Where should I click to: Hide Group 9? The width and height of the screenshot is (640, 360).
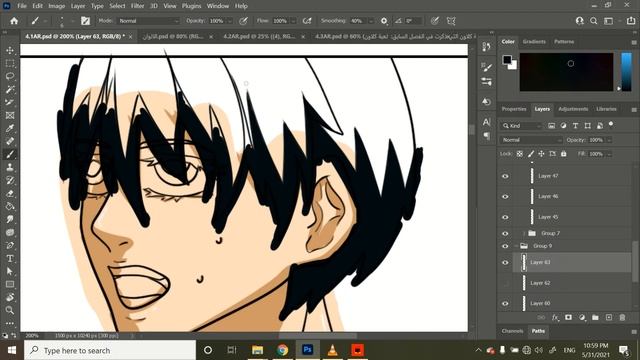coord(505,246)
